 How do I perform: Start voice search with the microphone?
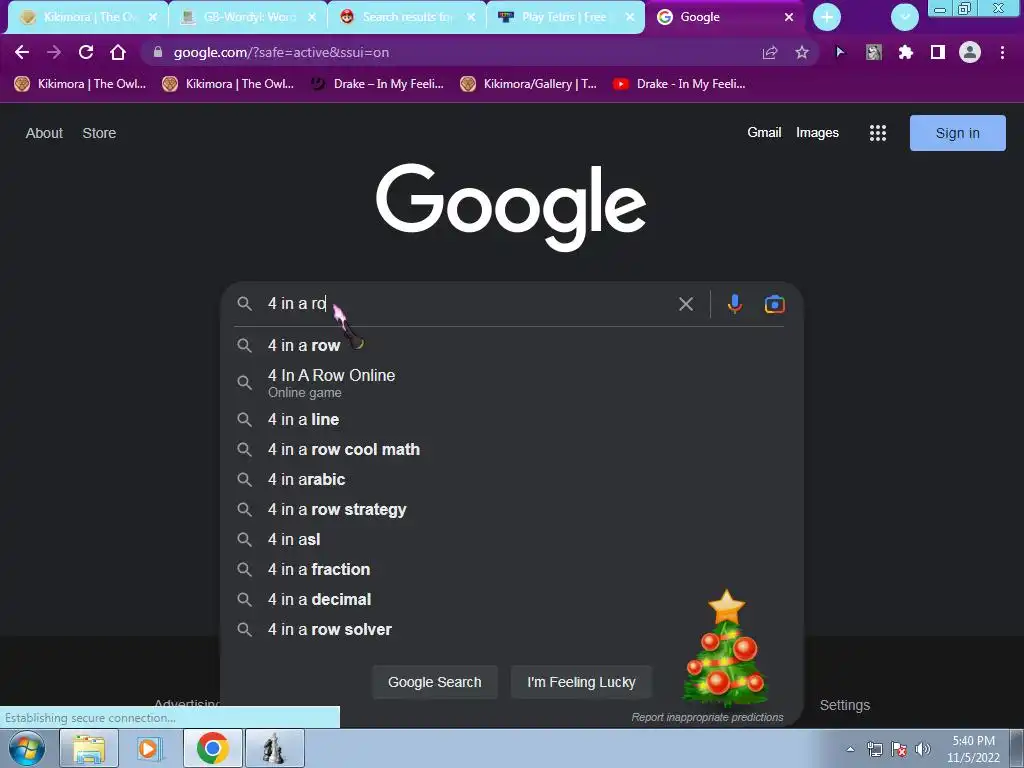click(x=735, y=304)
